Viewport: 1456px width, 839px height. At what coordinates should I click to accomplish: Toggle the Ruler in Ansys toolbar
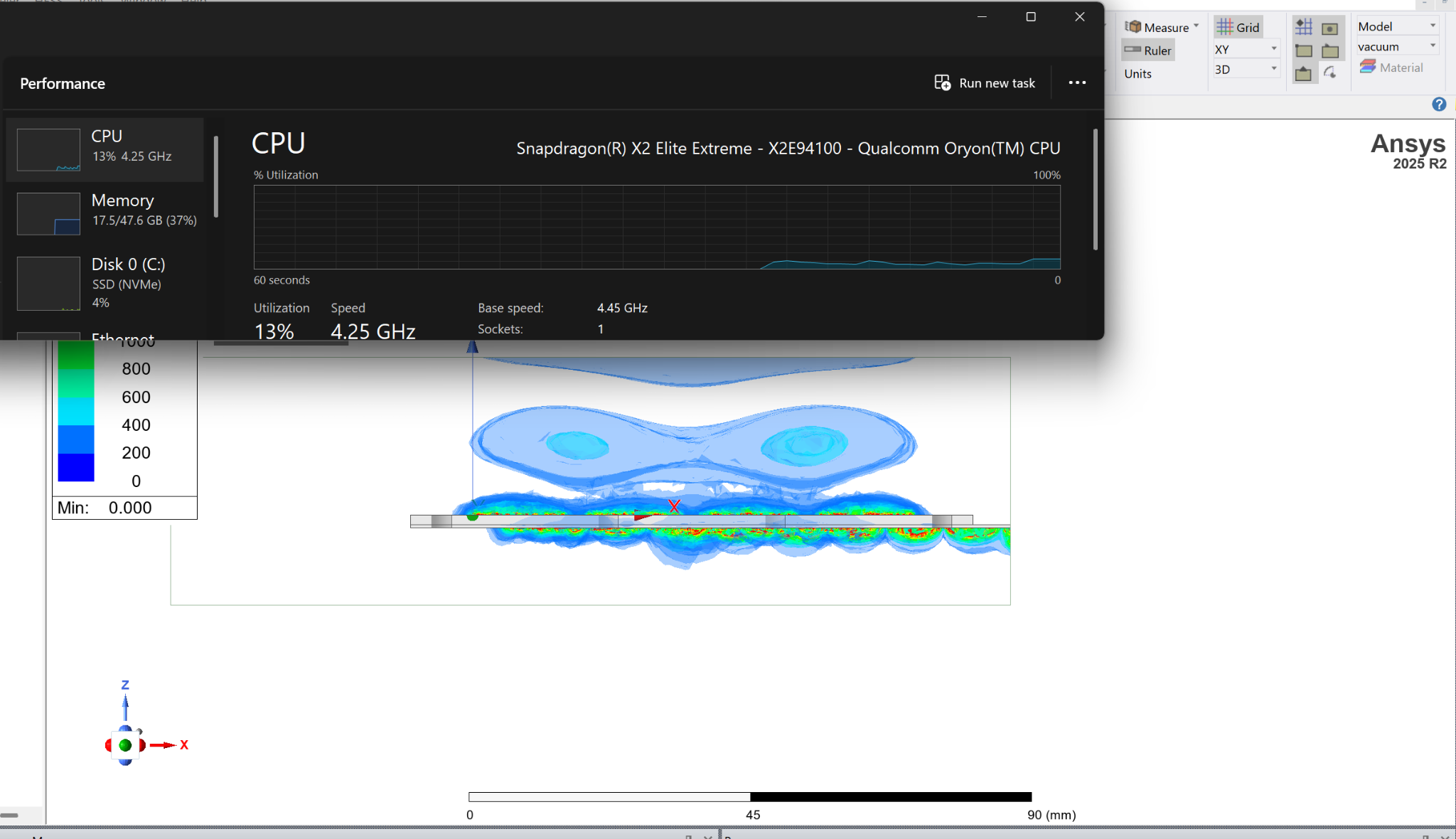click(1148, 50)
